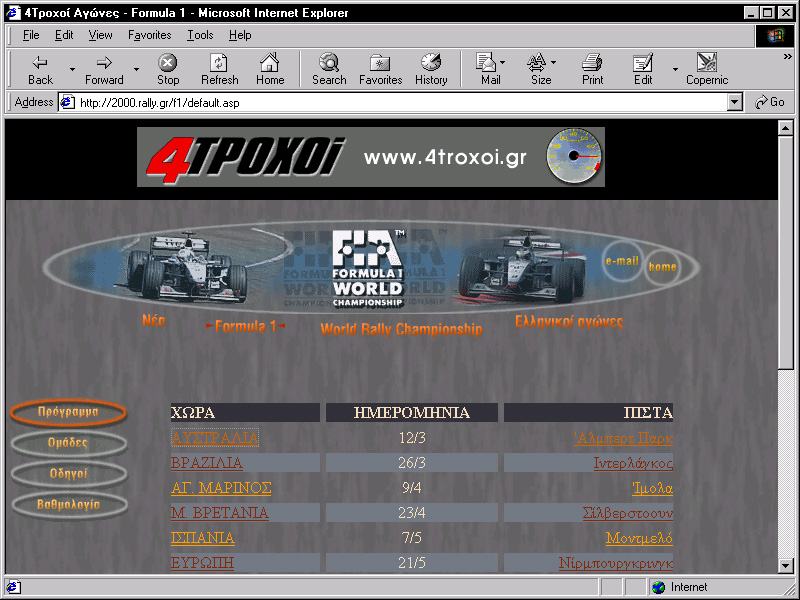This screenshot has width=800, height=600.
Task: Launch the Copernic toolbar button
Action: (x=707, y=69)
